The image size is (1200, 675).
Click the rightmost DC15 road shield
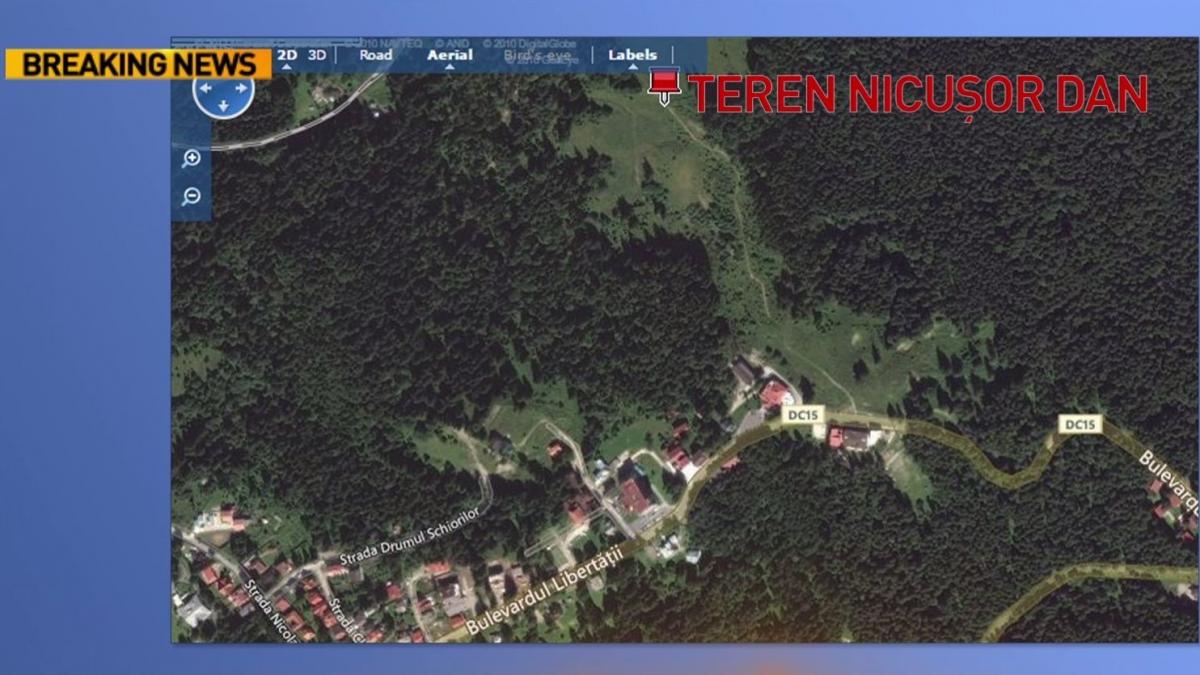1080,424
